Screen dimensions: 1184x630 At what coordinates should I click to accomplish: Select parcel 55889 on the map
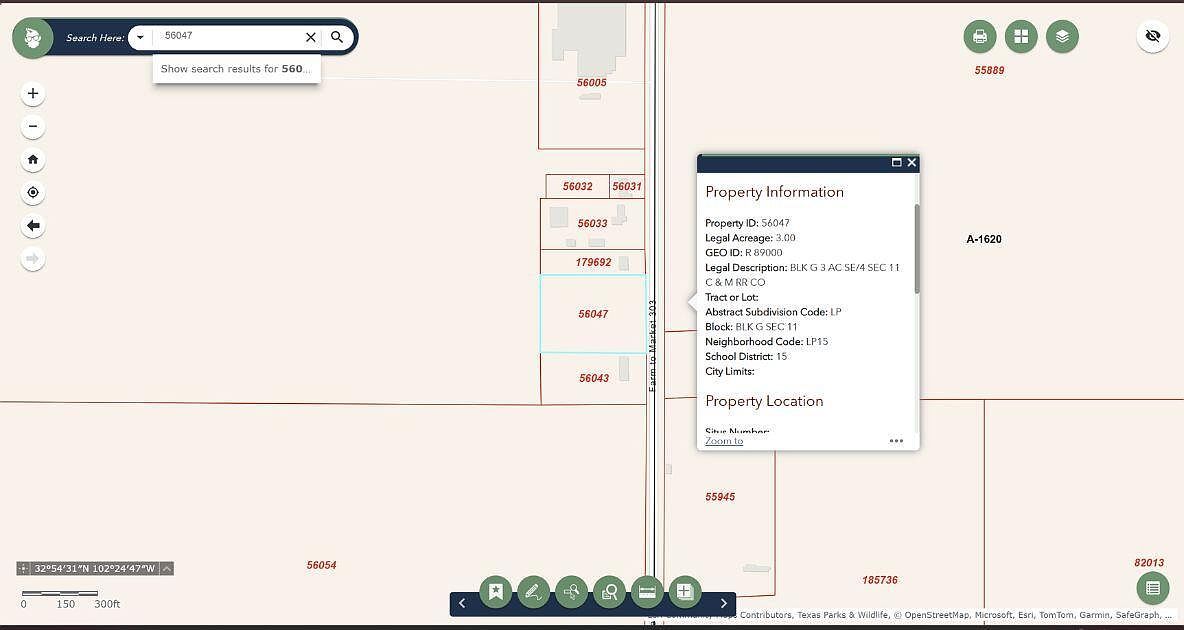(x=989, y=69)
